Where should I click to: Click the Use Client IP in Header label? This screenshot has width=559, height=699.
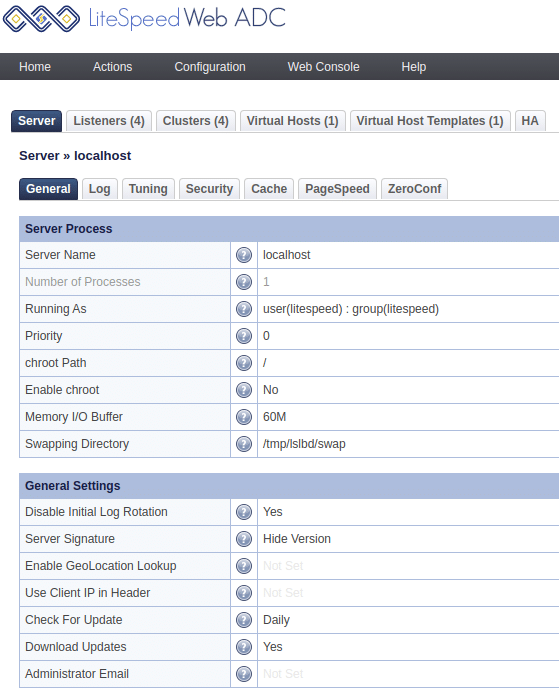[88, 593]
